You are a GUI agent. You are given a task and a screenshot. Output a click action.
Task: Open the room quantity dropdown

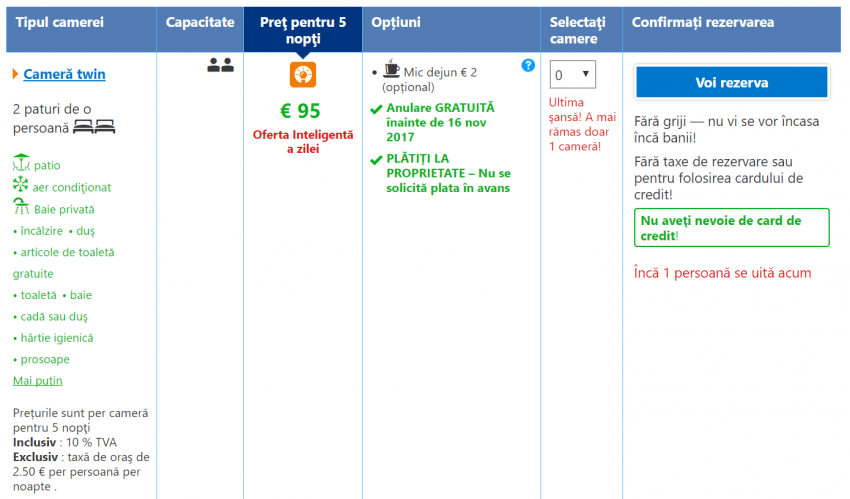[573, 75]
